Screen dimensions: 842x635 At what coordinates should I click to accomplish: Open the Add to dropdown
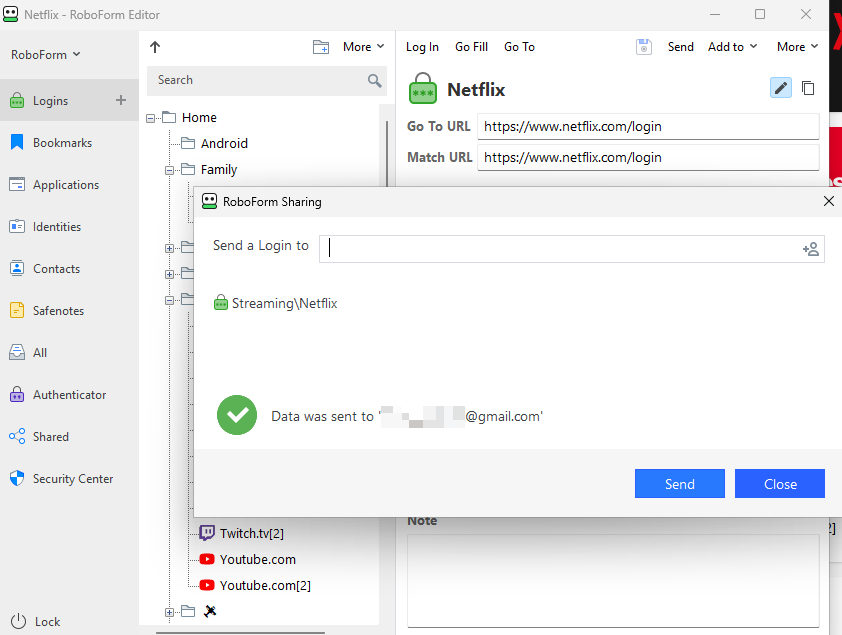732,47
